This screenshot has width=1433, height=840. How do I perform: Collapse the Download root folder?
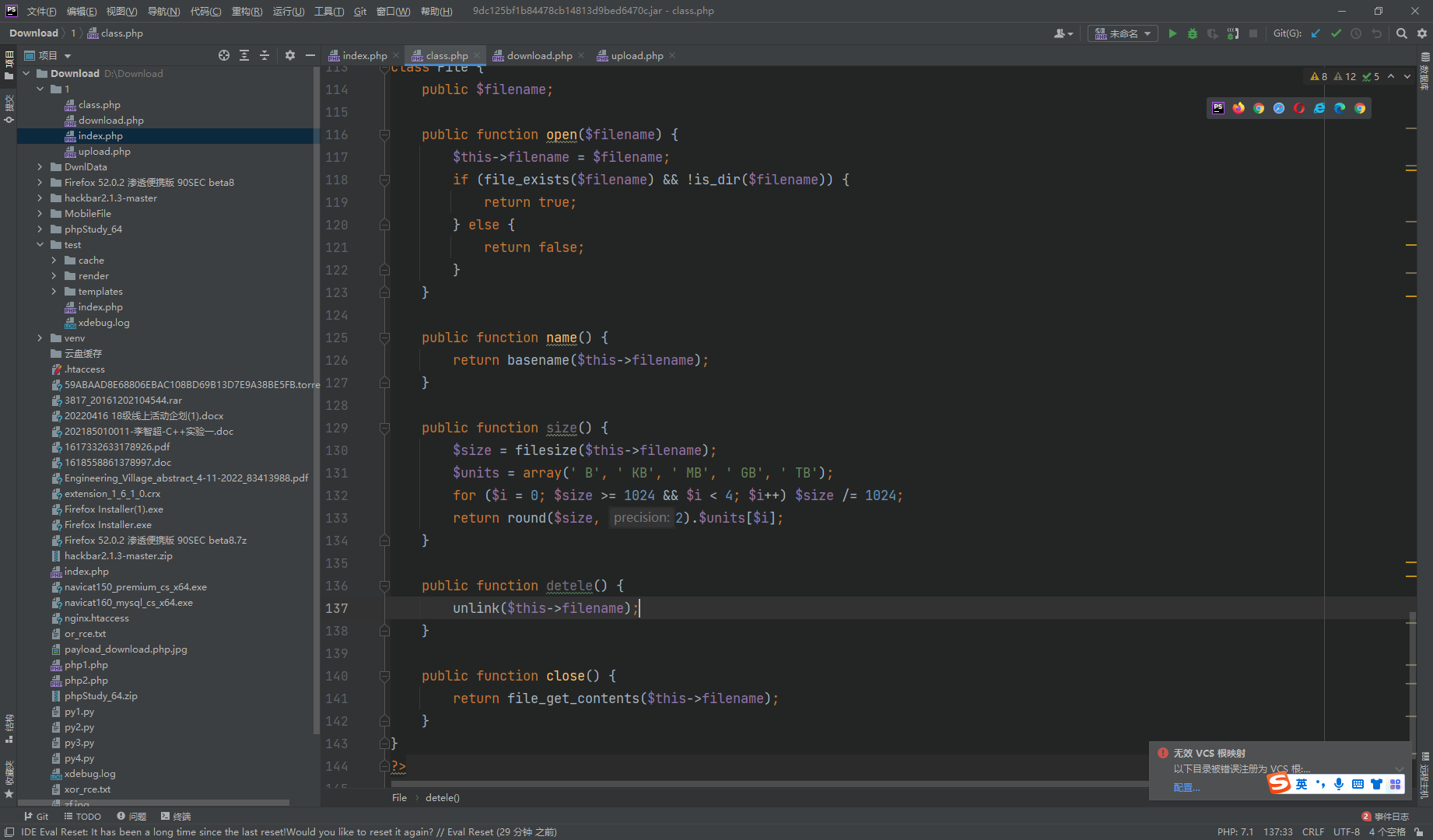[26, 73]
